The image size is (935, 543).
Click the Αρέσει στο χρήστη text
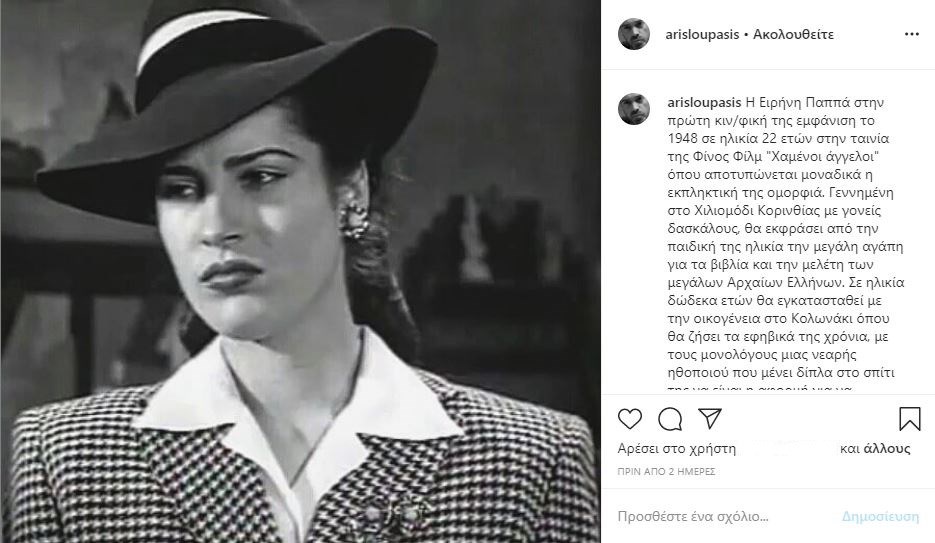(x=677, y=449)
